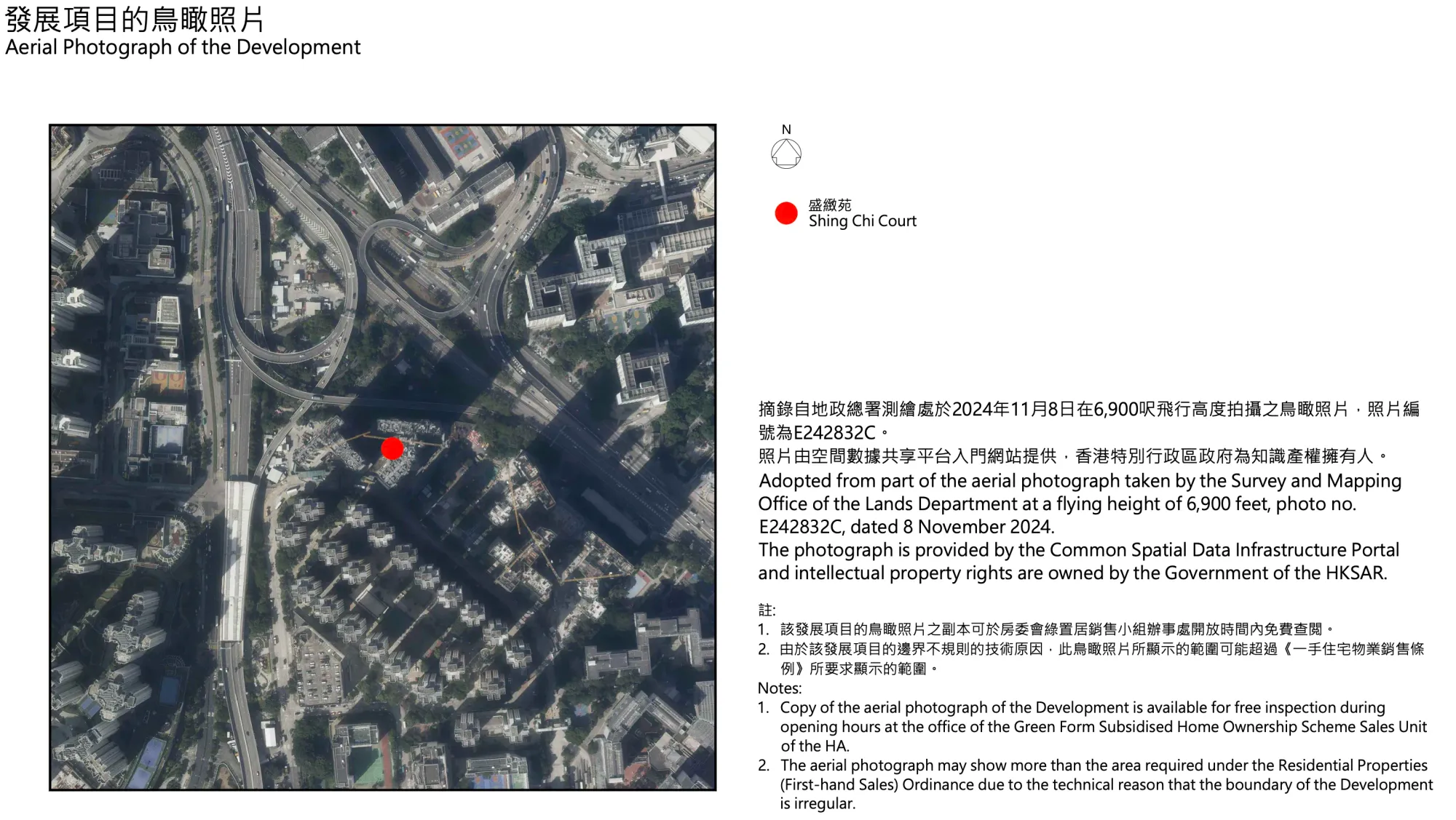
Task: Click the Chinese legend label 盛緻苑
Action: [x=830, y=205]
